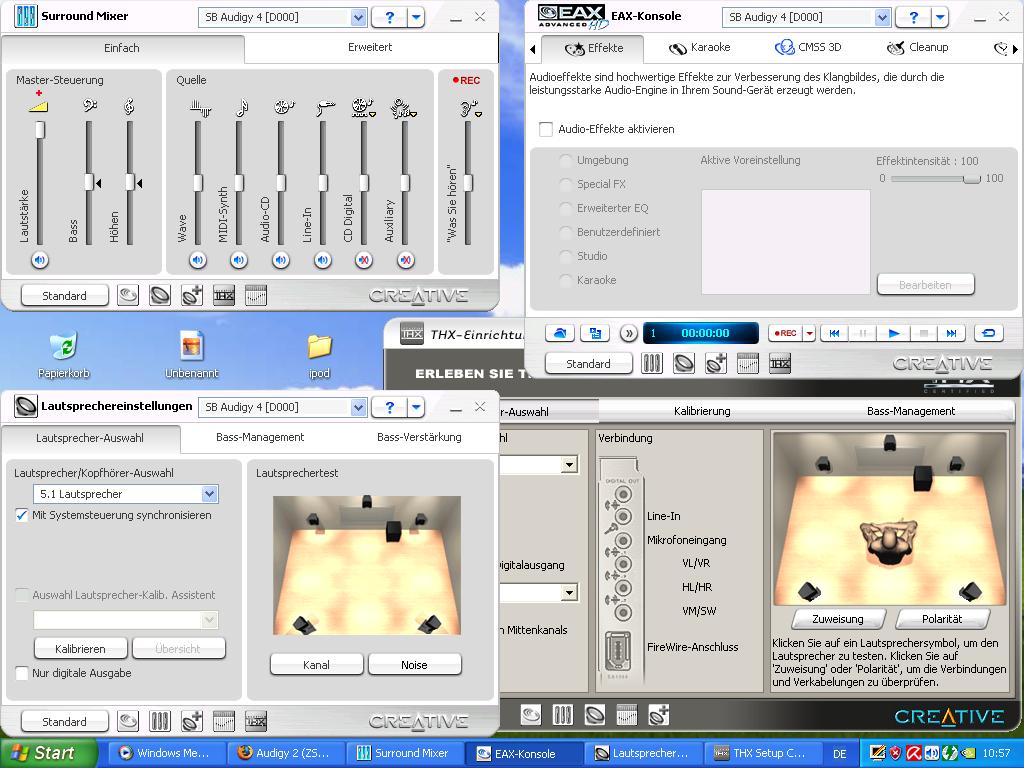
Task: Check Nur digitale Ausgabe option
Action: click(22, 673)
